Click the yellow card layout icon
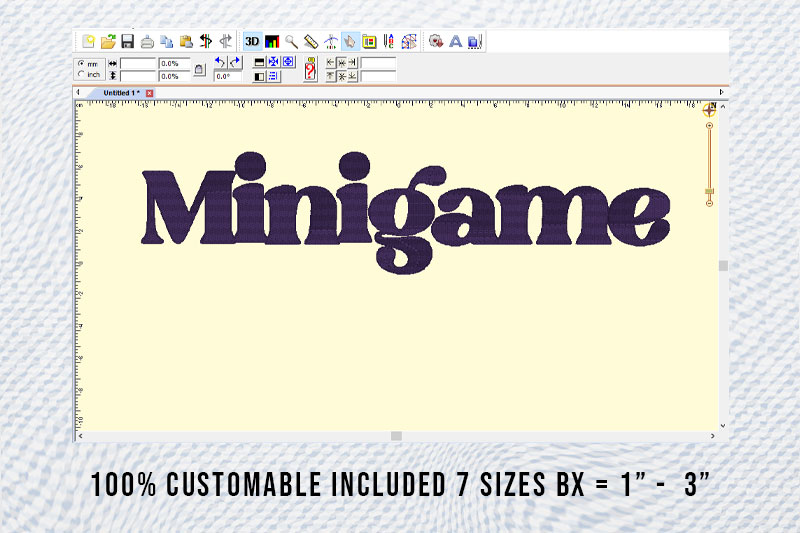 [x=369, y=41]
